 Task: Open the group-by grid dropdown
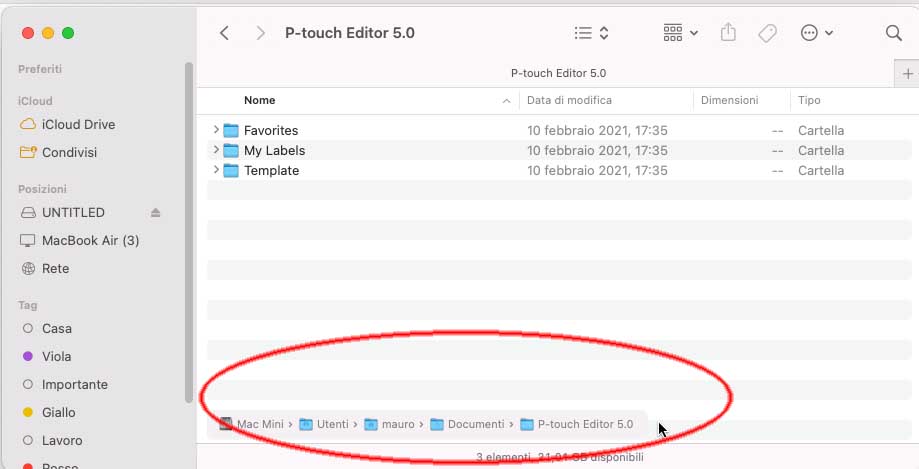tap(680, 33)
